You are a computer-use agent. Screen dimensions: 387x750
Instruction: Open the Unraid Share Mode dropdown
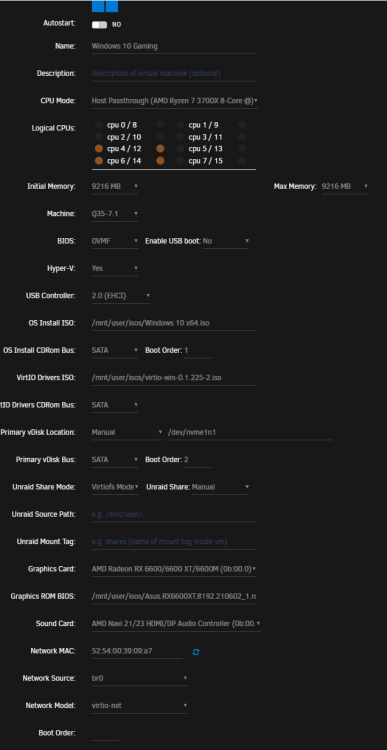(115, 487)
